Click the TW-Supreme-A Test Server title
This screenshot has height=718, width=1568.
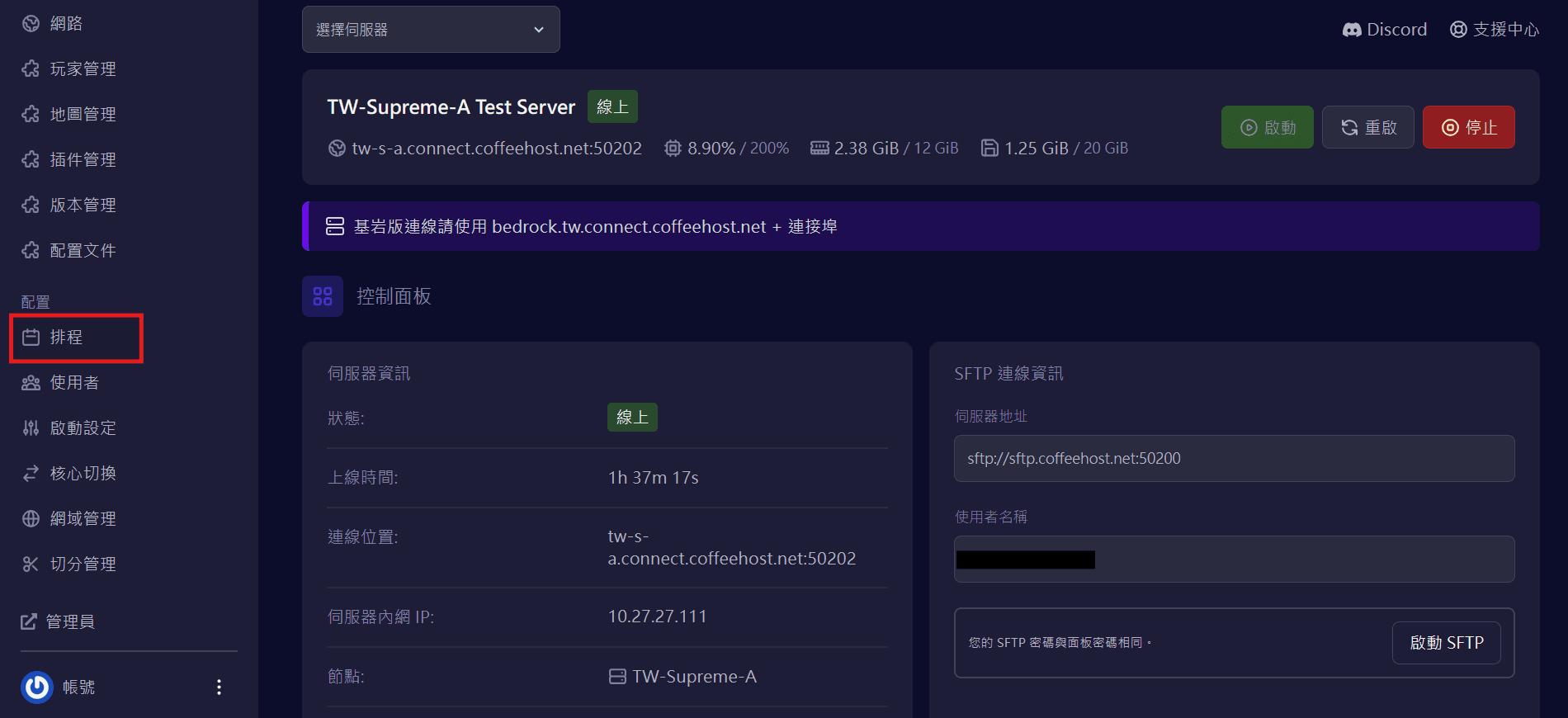coord(451,107)
